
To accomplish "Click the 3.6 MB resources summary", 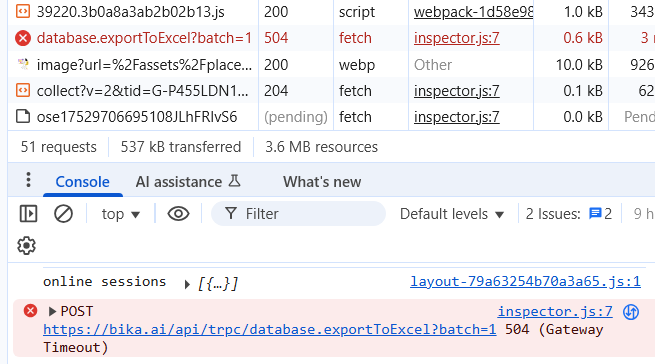I will (x=321, y=147).
